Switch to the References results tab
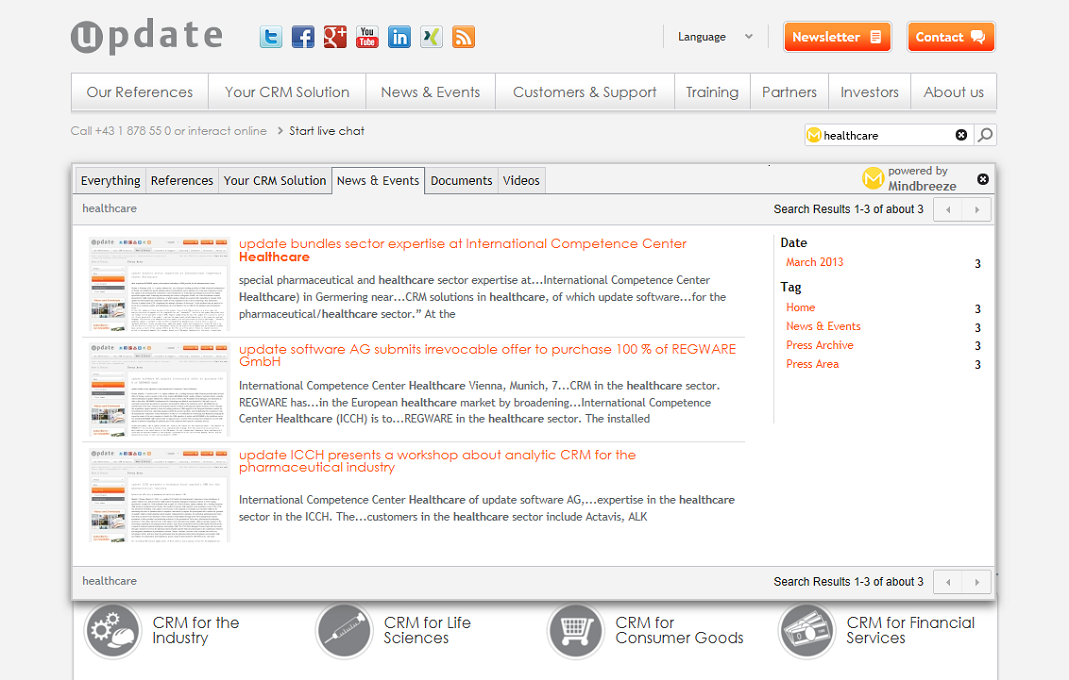Viewport: 1069px width, 680px height. click(182, 181)
